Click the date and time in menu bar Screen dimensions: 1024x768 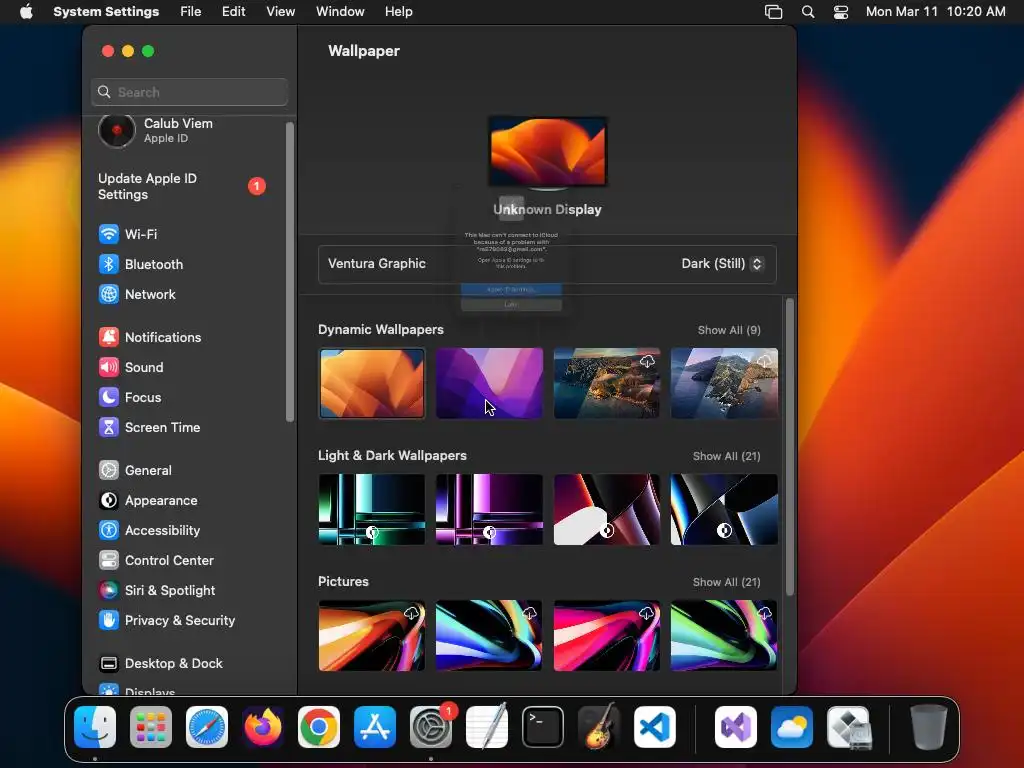935,12
